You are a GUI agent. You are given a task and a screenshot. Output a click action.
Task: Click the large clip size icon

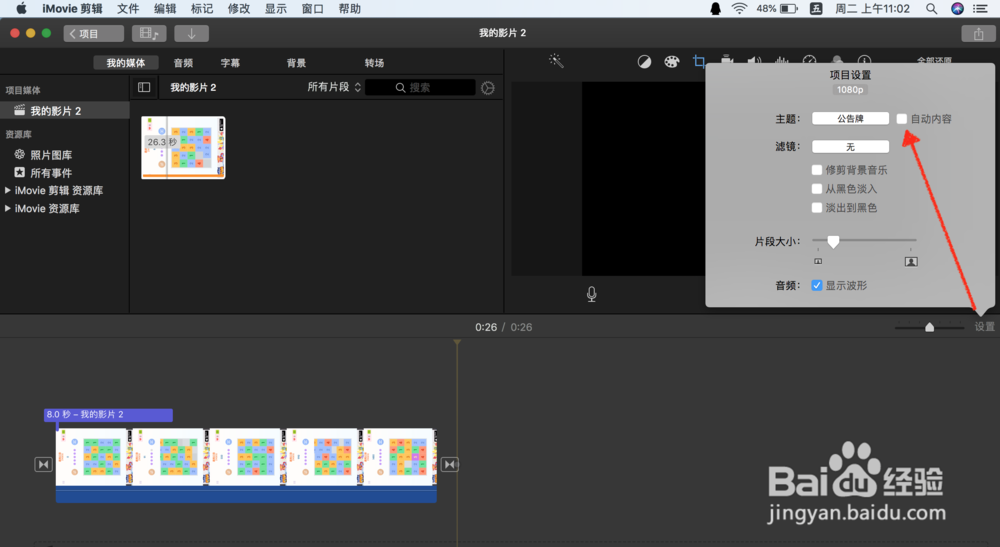click(x=911, y=261)
